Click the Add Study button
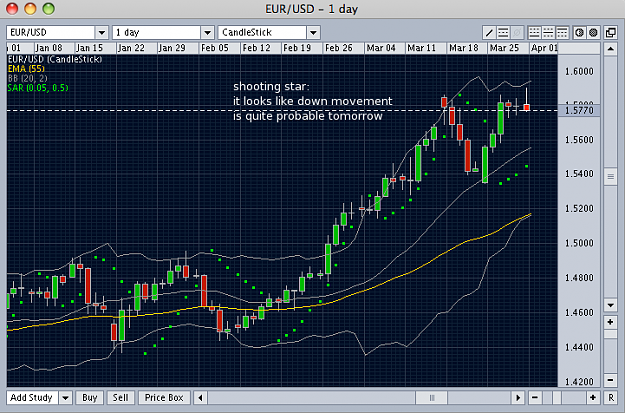This screenshot has width=625, height=413. (x=32, y=397)
